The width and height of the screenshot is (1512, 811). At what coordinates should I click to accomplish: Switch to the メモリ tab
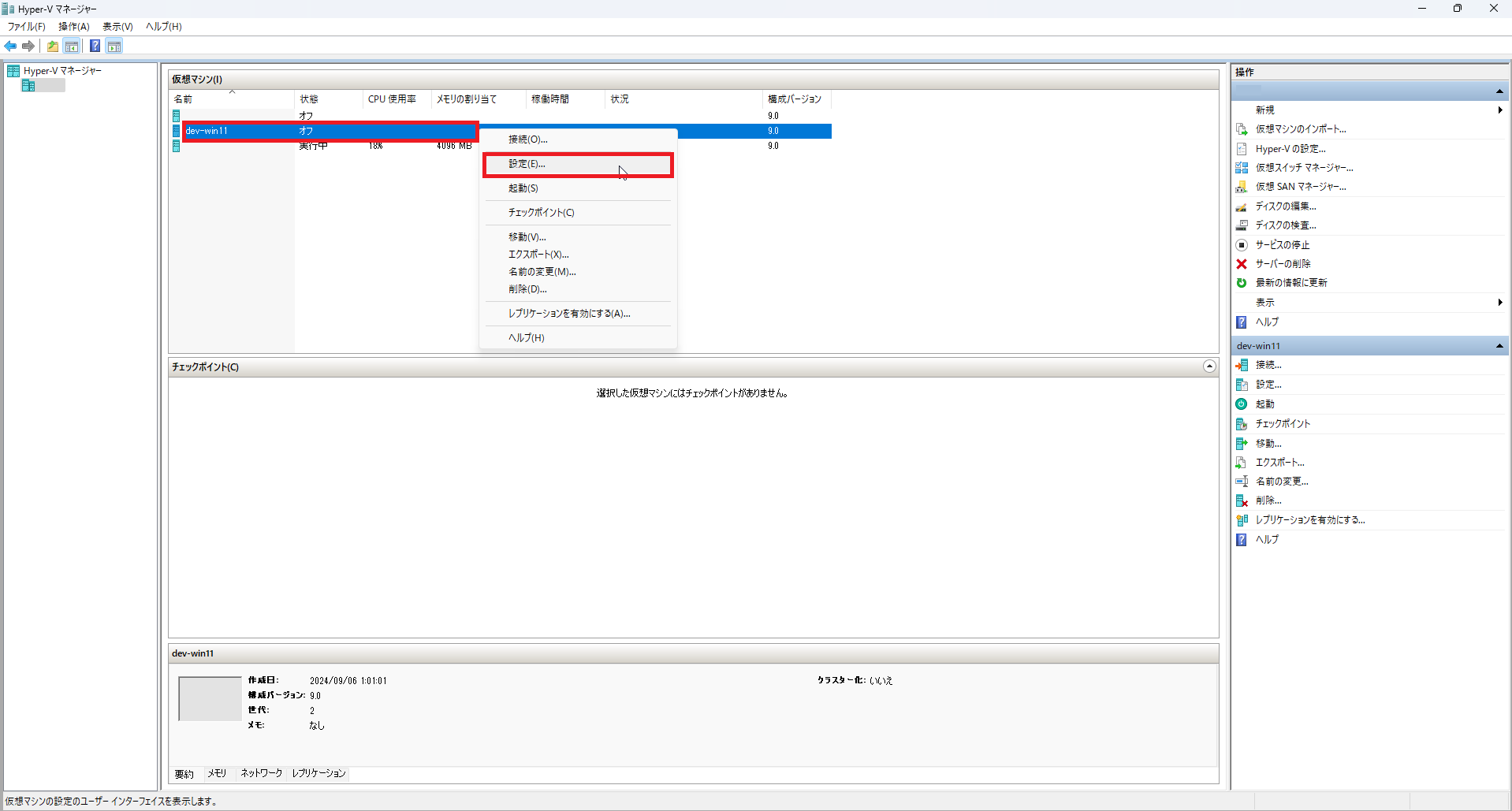[217, 774]
